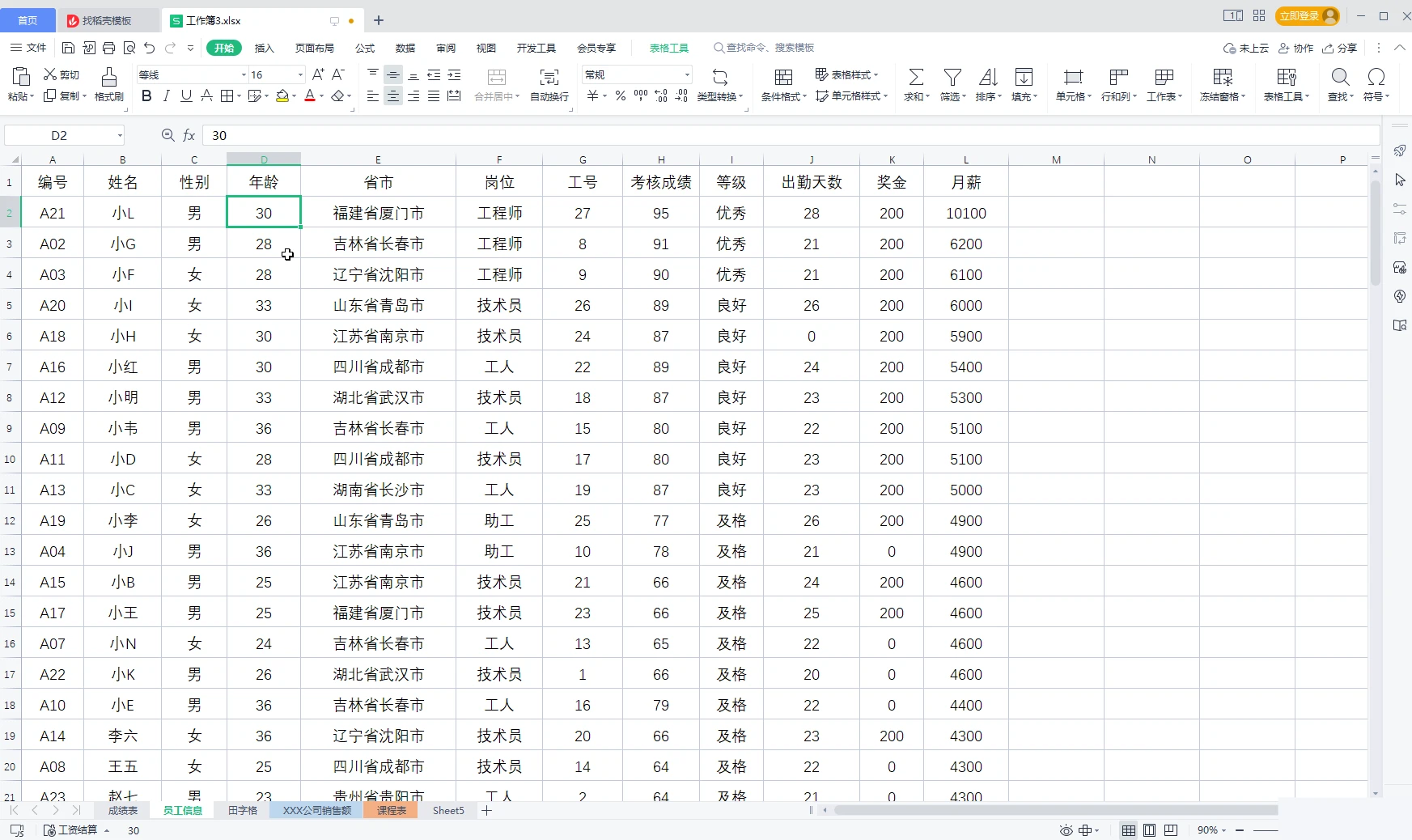Click the Fill (填充) icon

pyautogui.click(x=1024, y=77)
